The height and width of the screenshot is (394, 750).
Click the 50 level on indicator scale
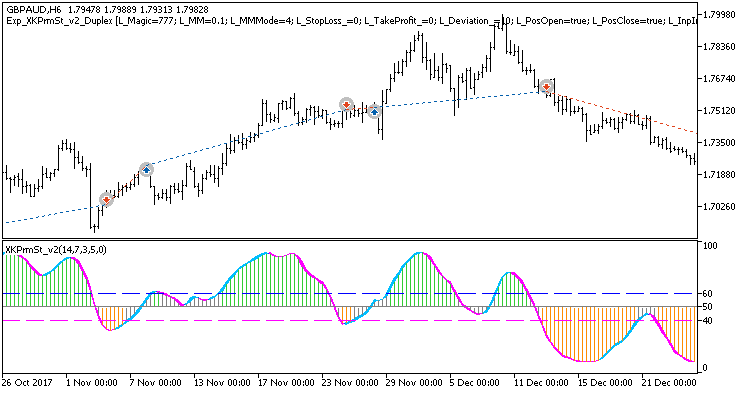tap(708, 306)
